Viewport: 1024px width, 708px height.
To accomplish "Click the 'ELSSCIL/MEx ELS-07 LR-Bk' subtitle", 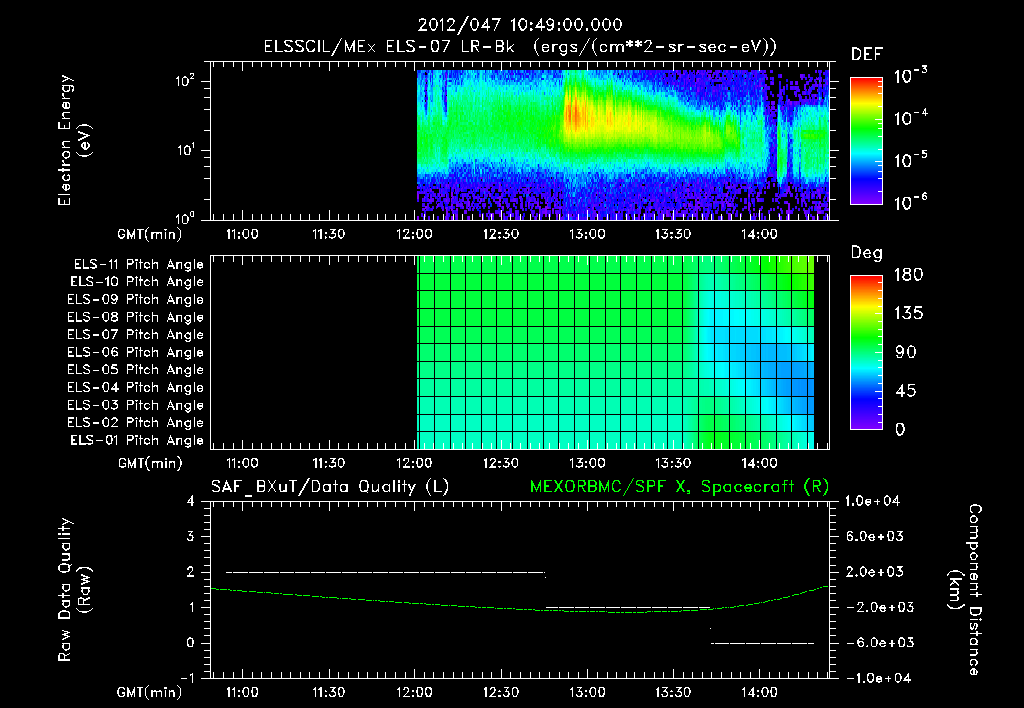I will [389, 46].
